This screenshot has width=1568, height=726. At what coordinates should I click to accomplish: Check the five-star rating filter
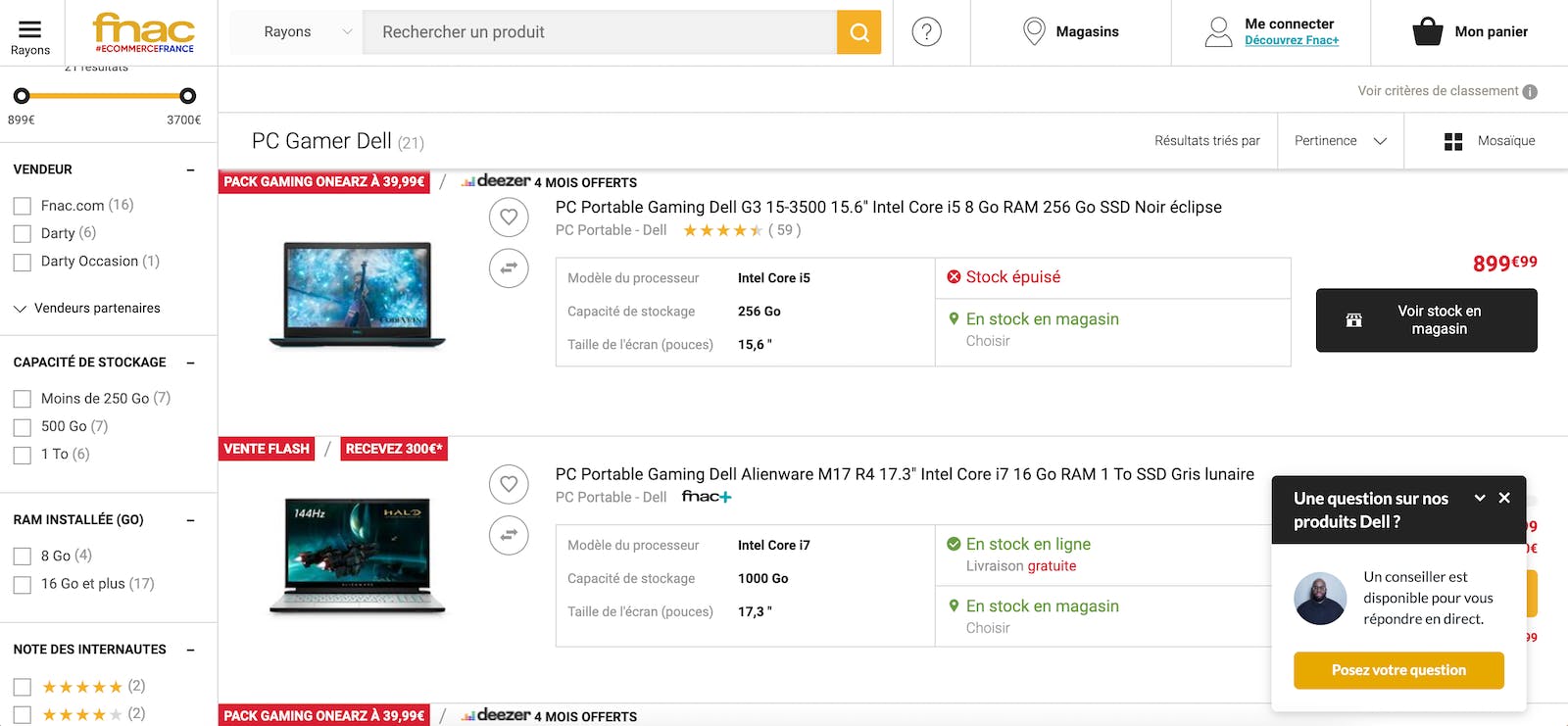(x=23, y=687)
